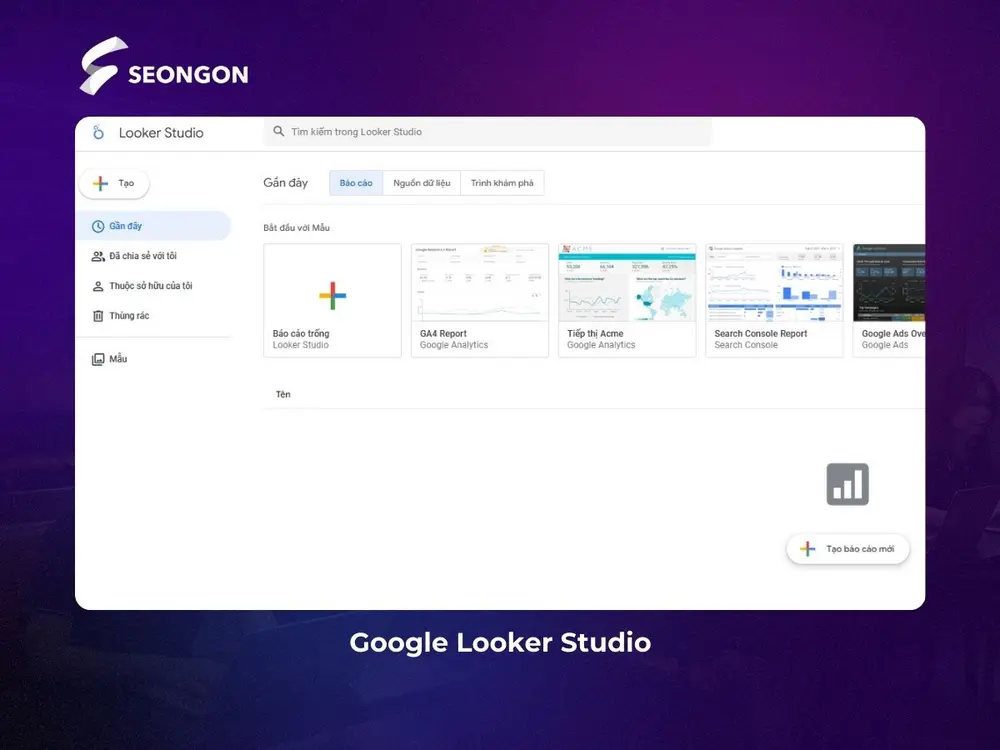Image resolution: width=1000 pixels, height=750 pixels.
Task: Click the Tạo create button
Action: (x=114, y=184)
